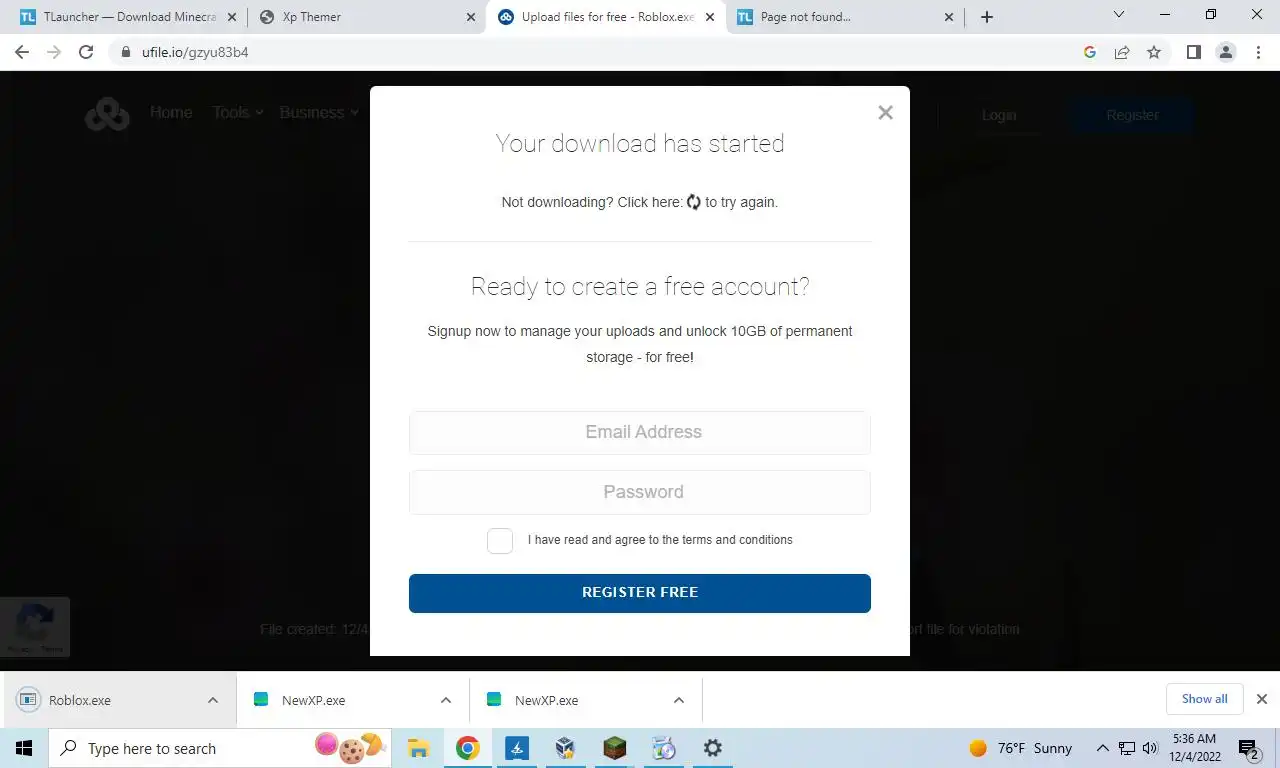Click the REGISTER FREE button
The height and width of the screenshot is (768, 1280).
pos(640,593)
